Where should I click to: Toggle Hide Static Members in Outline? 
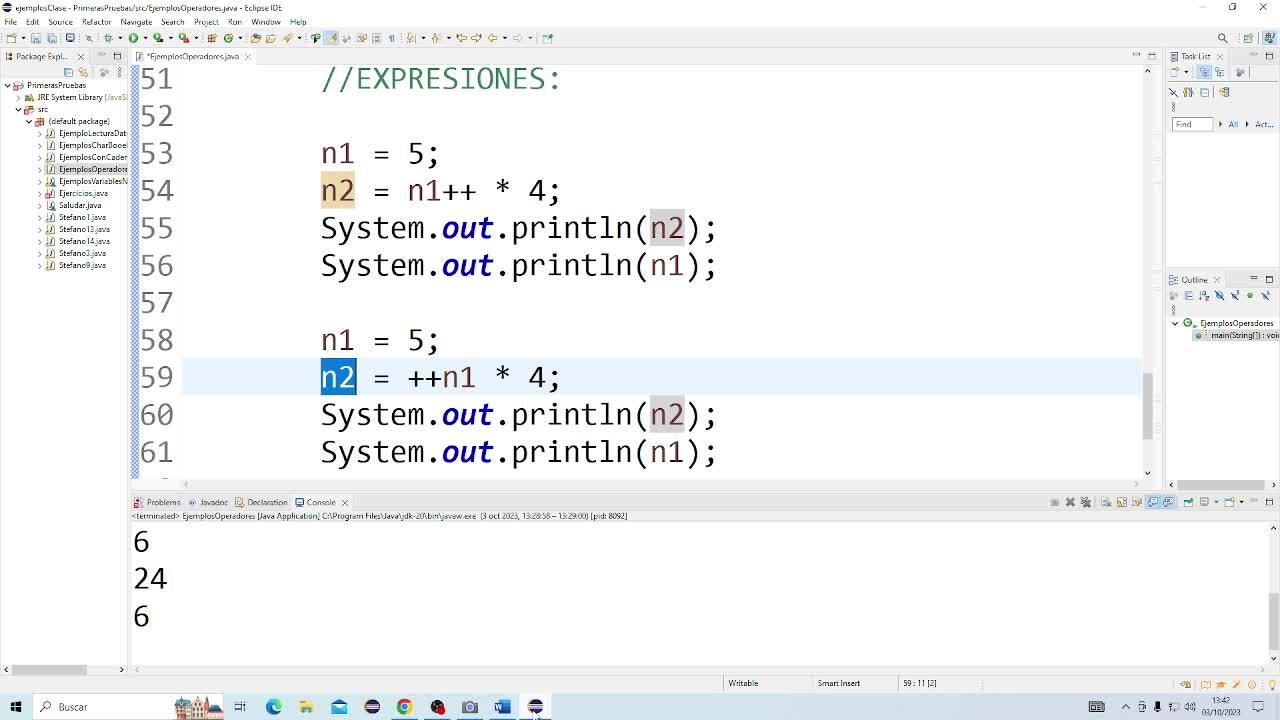coord(1235,295)
